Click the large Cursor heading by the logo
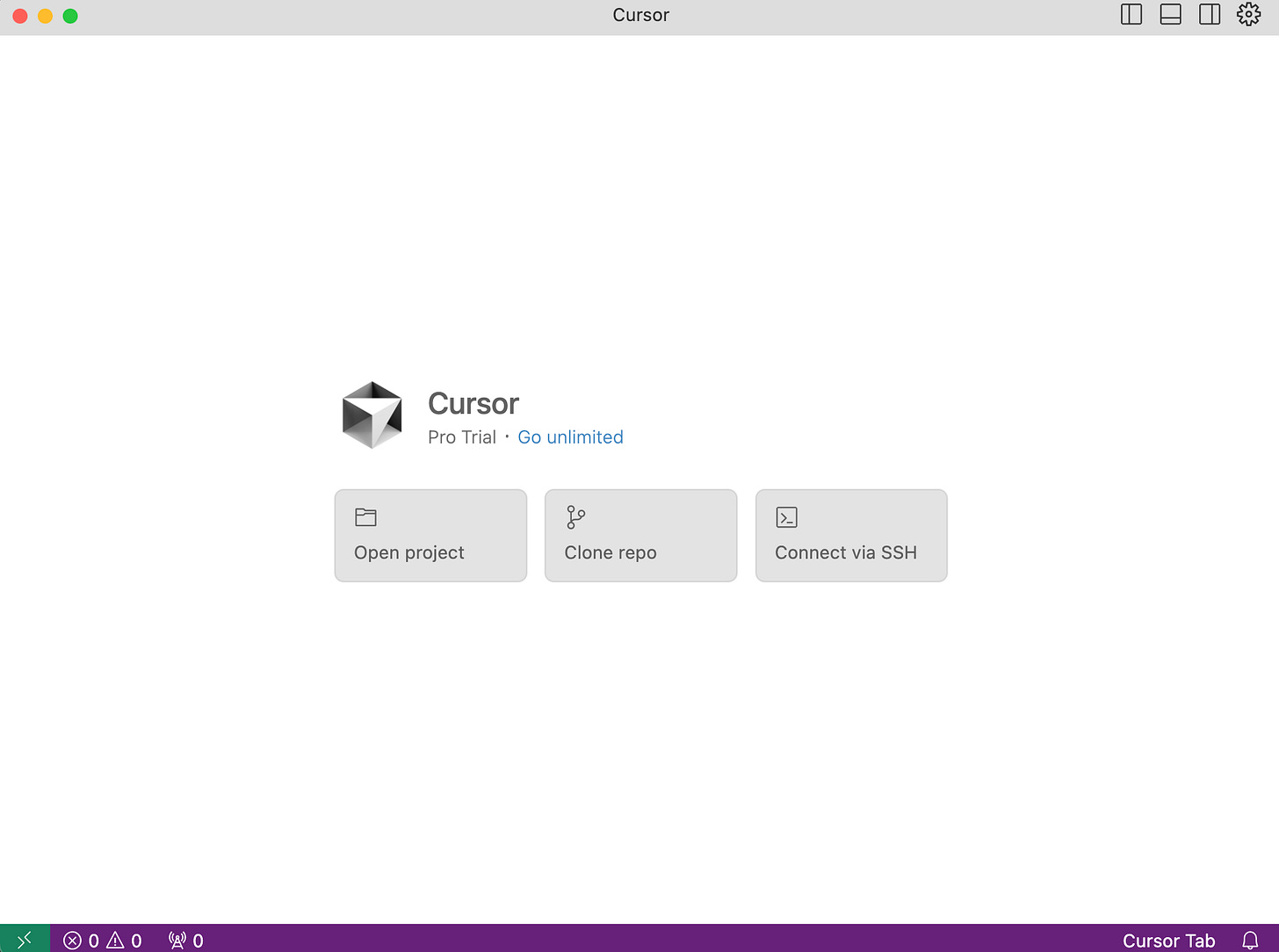 tap(473, 404)
